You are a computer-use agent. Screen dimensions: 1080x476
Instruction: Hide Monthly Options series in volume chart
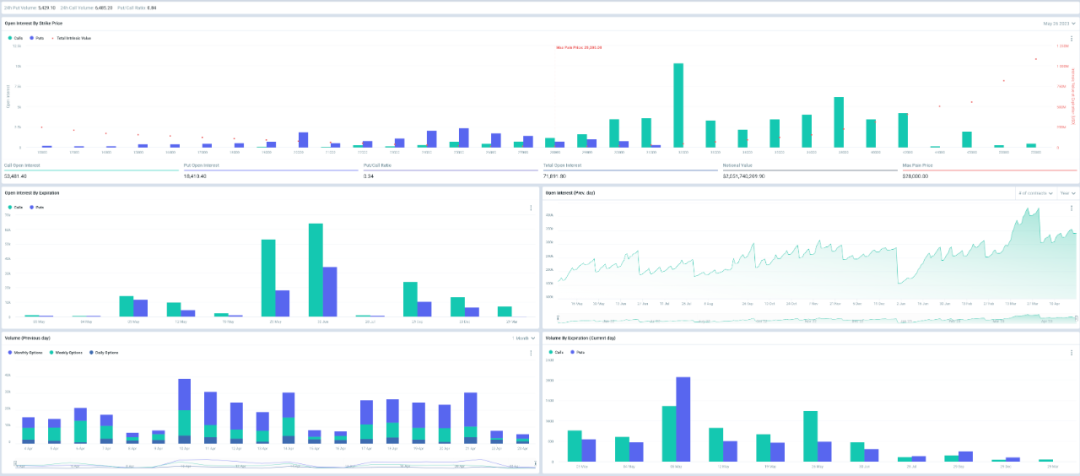coord(24,352)
